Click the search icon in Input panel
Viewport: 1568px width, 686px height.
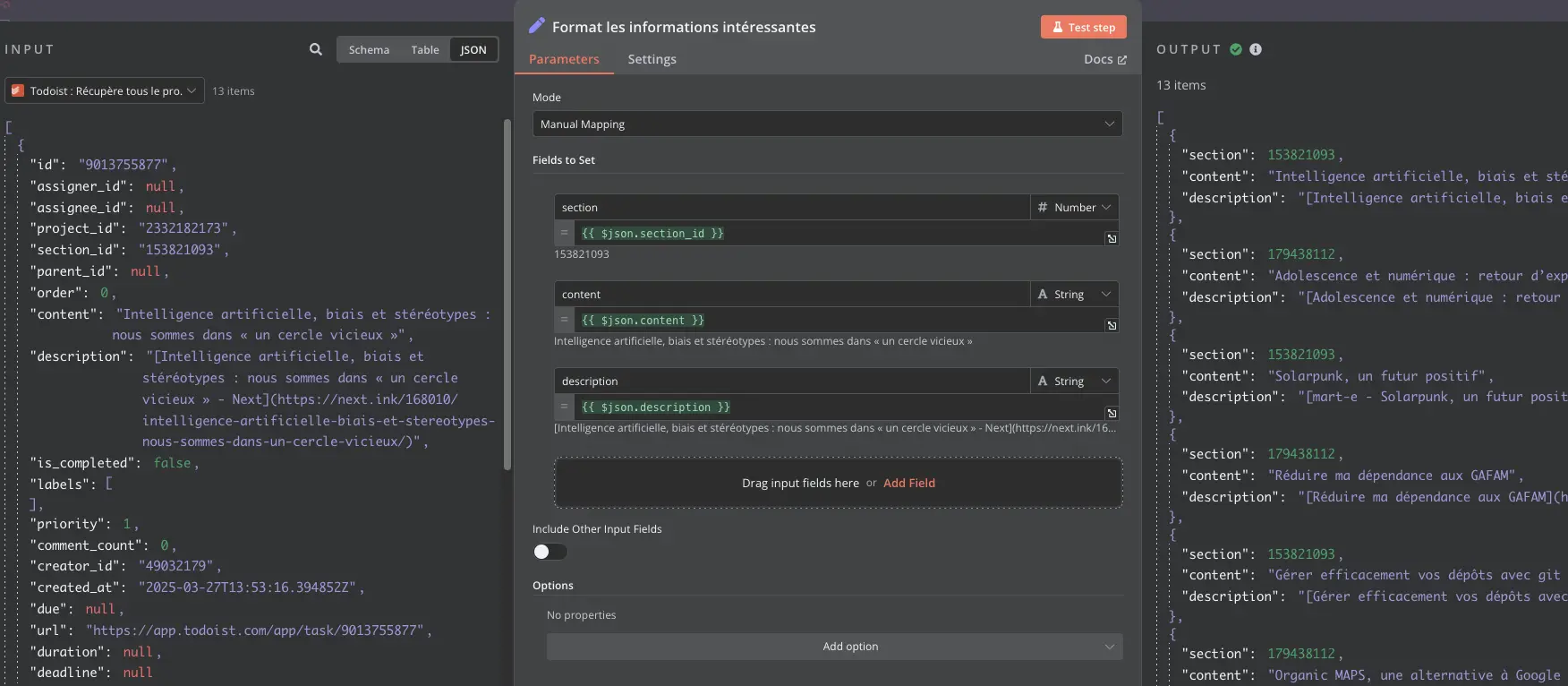(x=316, y=49)
